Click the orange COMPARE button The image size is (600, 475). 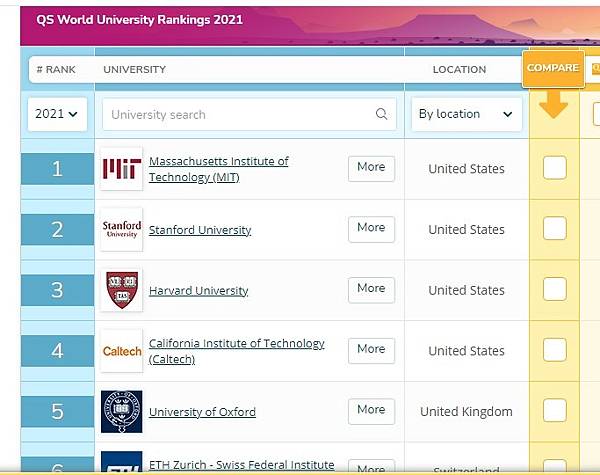pyautogui.click(x=553, y=69)
